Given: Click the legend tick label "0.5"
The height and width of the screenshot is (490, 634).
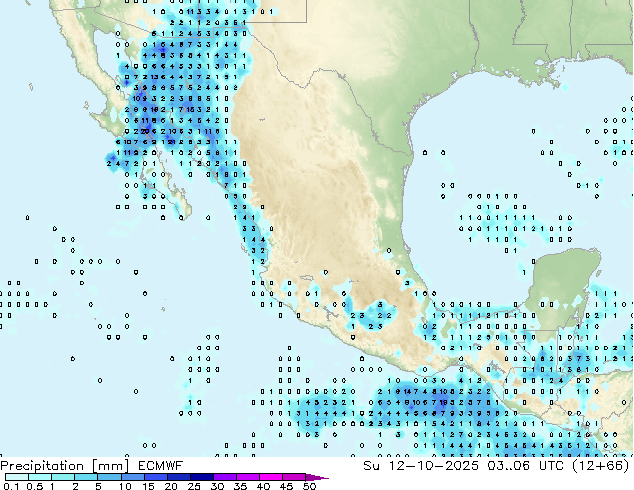Looking at the screenshot, I should pos(35,486).
